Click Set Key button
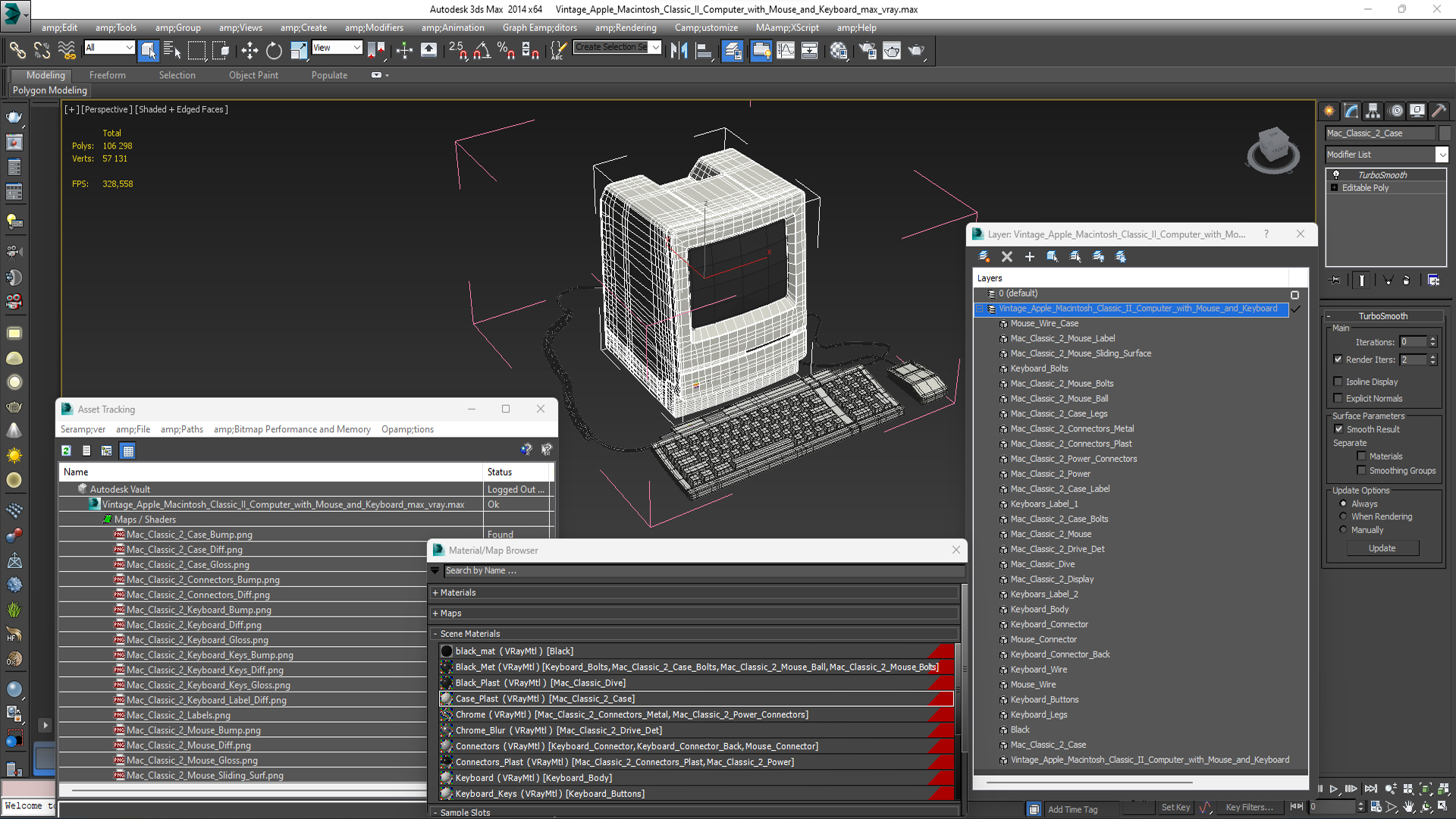The width and height of the screenshot is (1456, 819). tap(1175, 808)
